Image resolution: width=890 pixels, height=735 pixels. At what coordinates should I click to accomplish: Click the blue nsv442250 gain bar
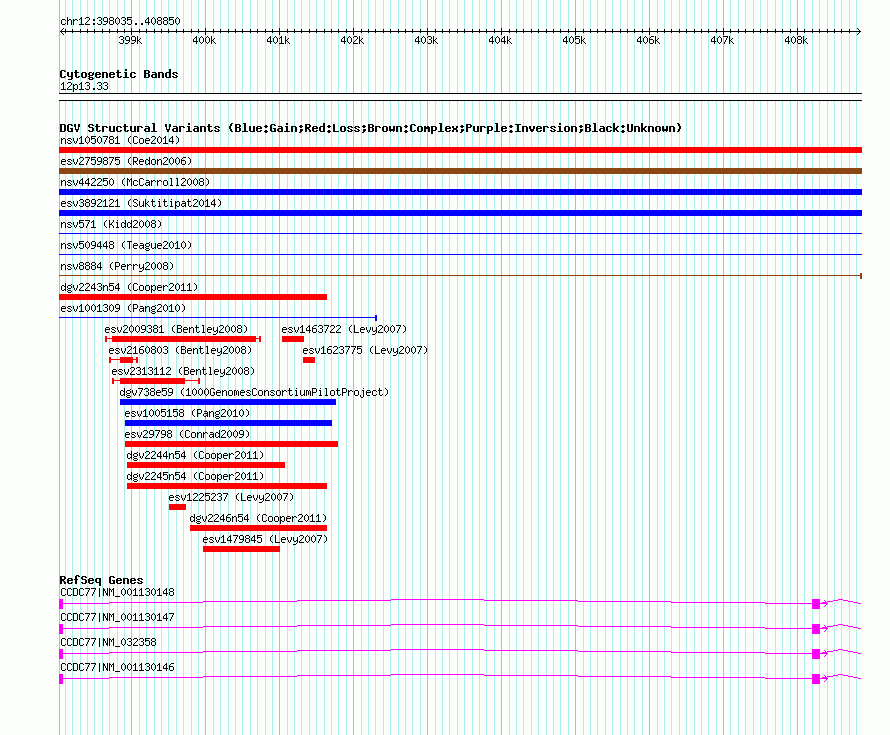[x=460, y=192]
